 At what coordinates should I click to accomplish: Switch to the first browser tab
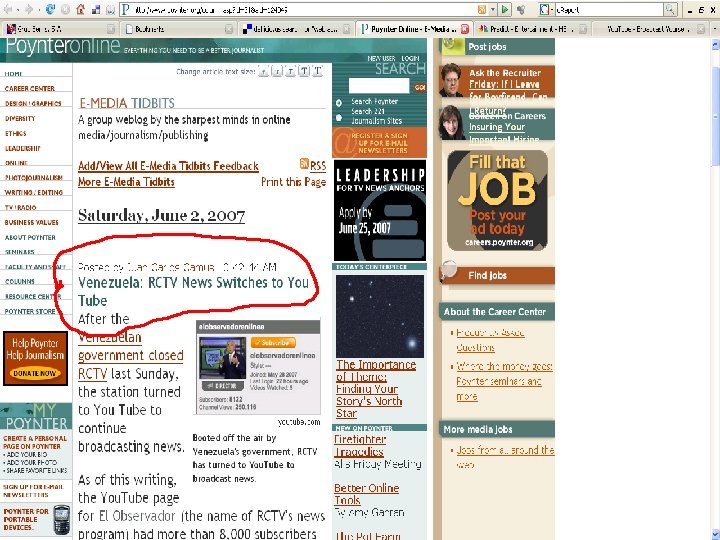pyautogui.click(x=60, y=29)
